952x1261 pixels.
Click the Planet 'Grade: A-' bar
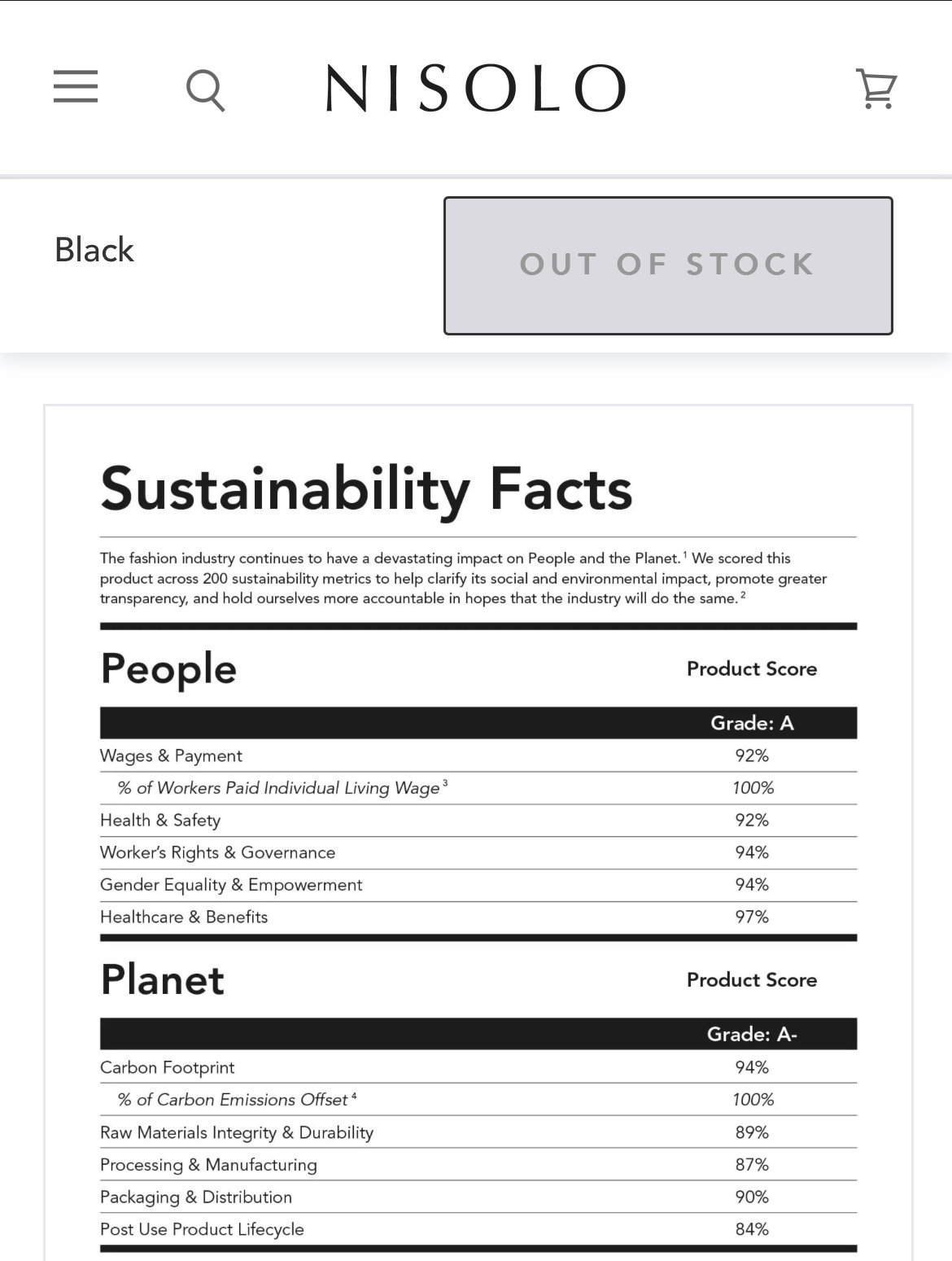[x=478, y=1034]
